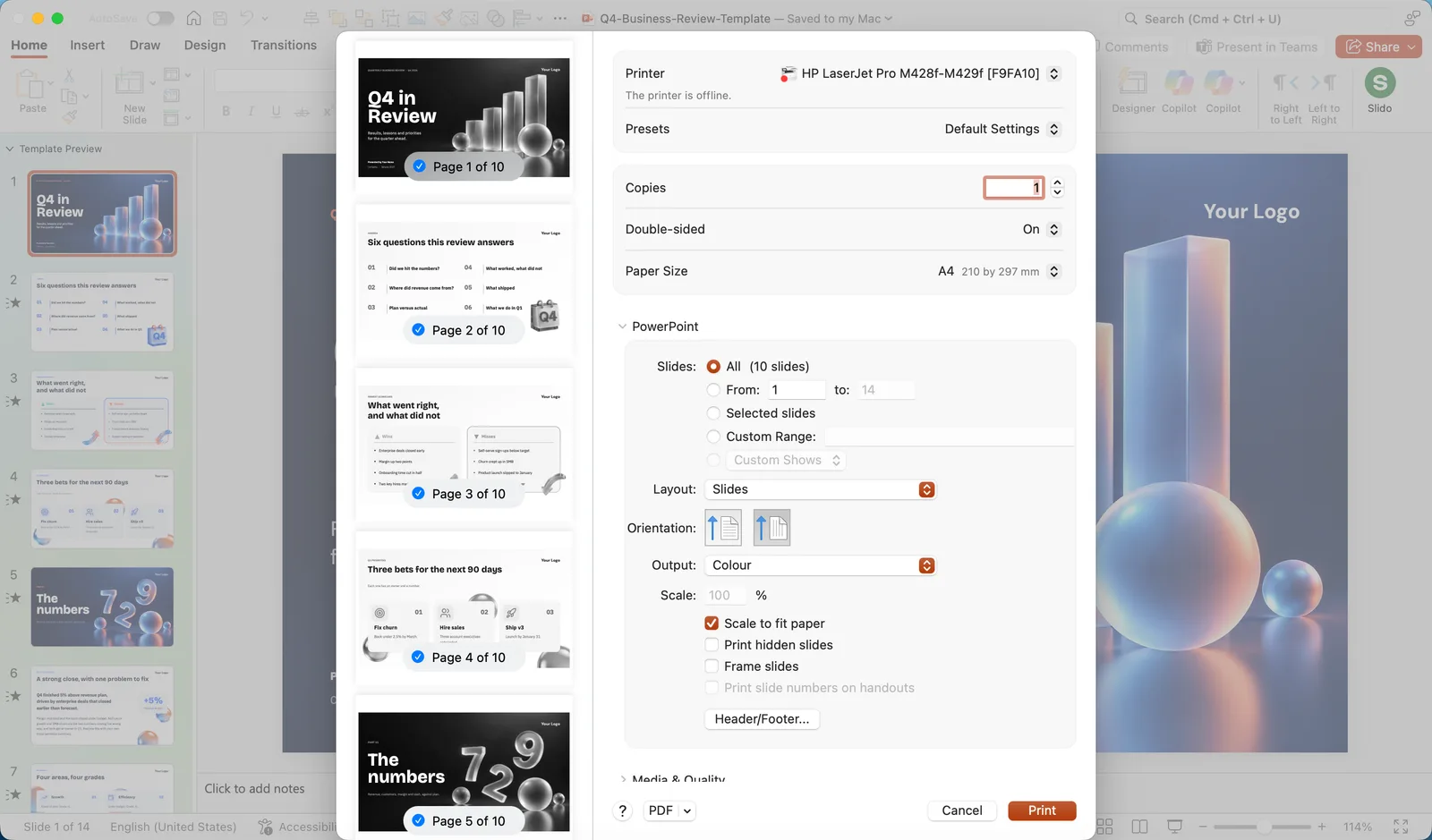Viewport: 1432px width, 840px height.
Task: Open the Transitions ribbon tab
Action: 284,45
